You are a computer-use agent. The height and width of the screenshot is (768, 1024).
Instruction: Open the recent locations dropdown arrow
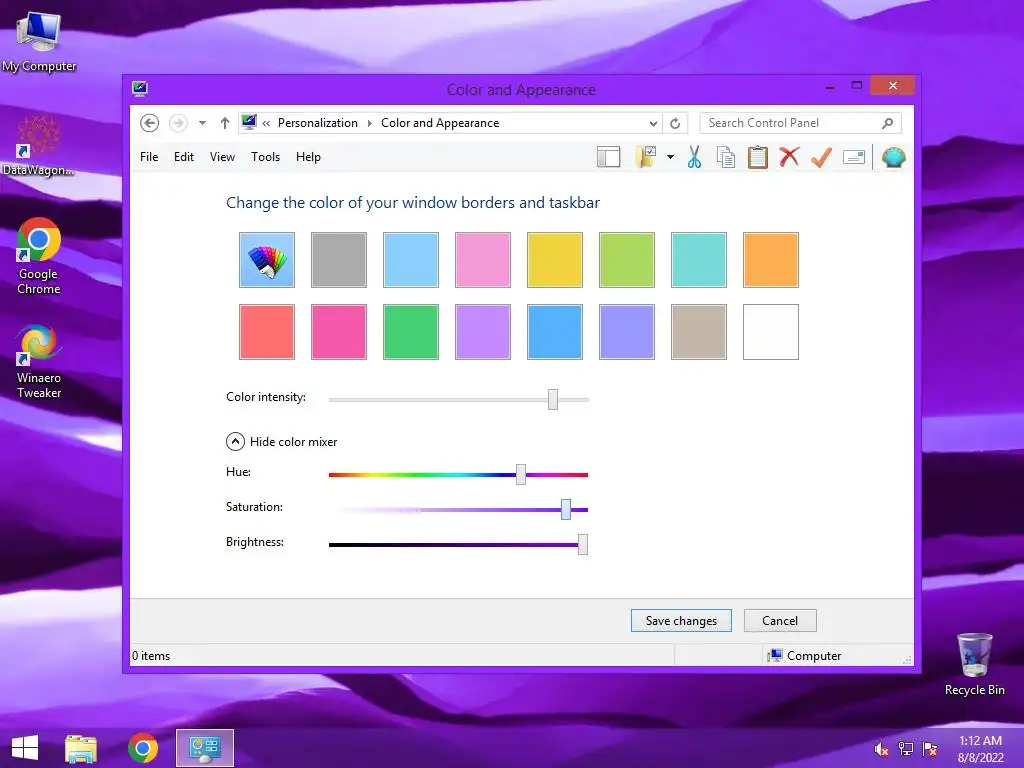tap(202, 123)
